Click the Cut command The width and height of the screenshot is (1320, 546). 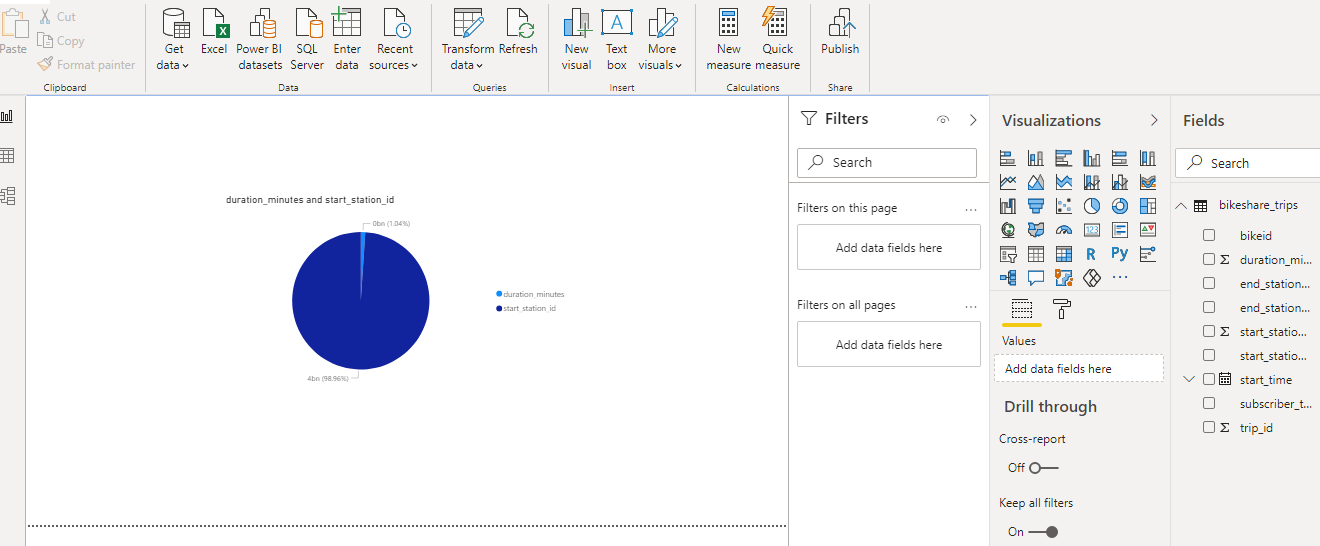(x=56, y=17)
